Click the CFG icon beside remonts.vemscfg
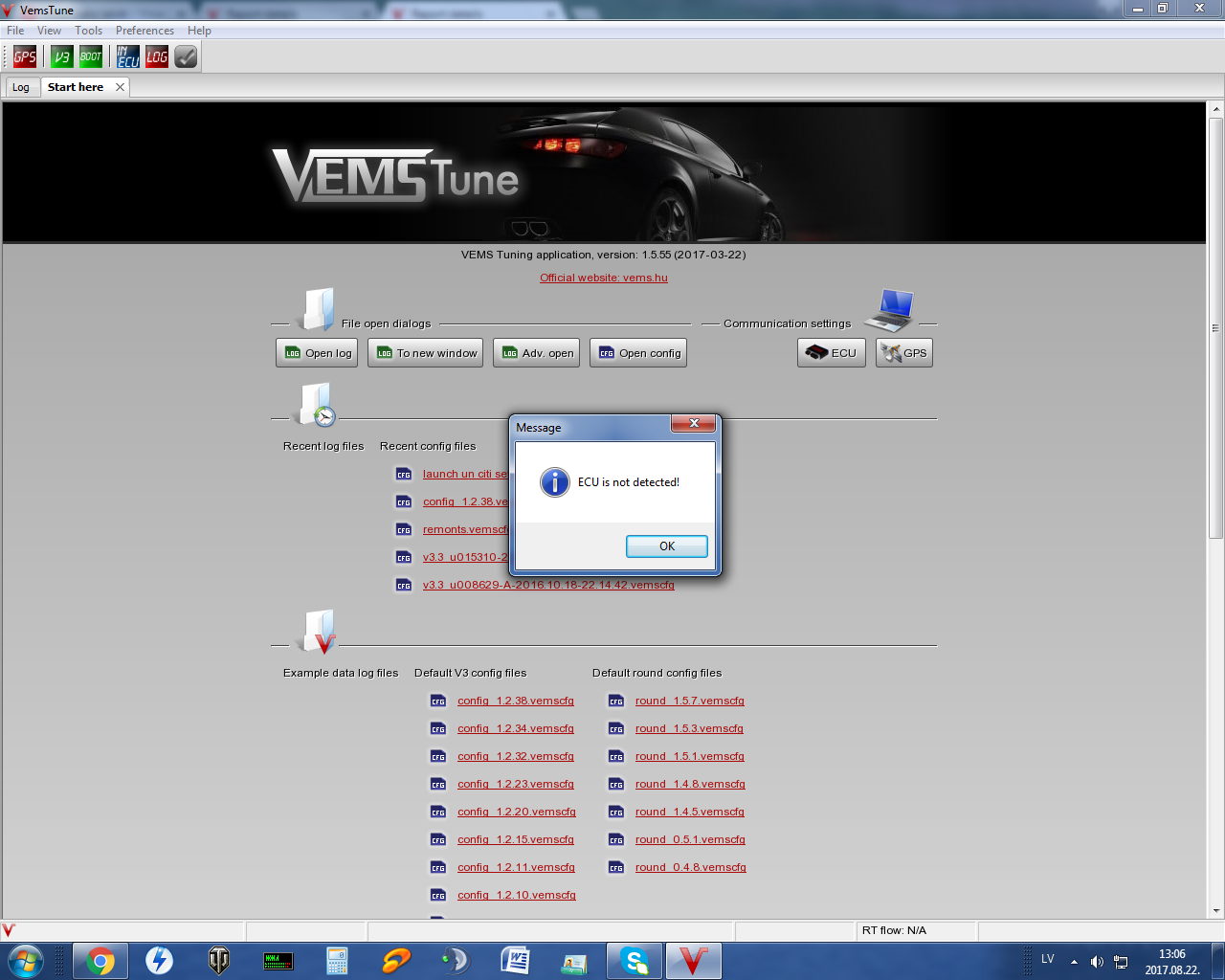Screen dimensions: 1225x980 coord(404,529)
